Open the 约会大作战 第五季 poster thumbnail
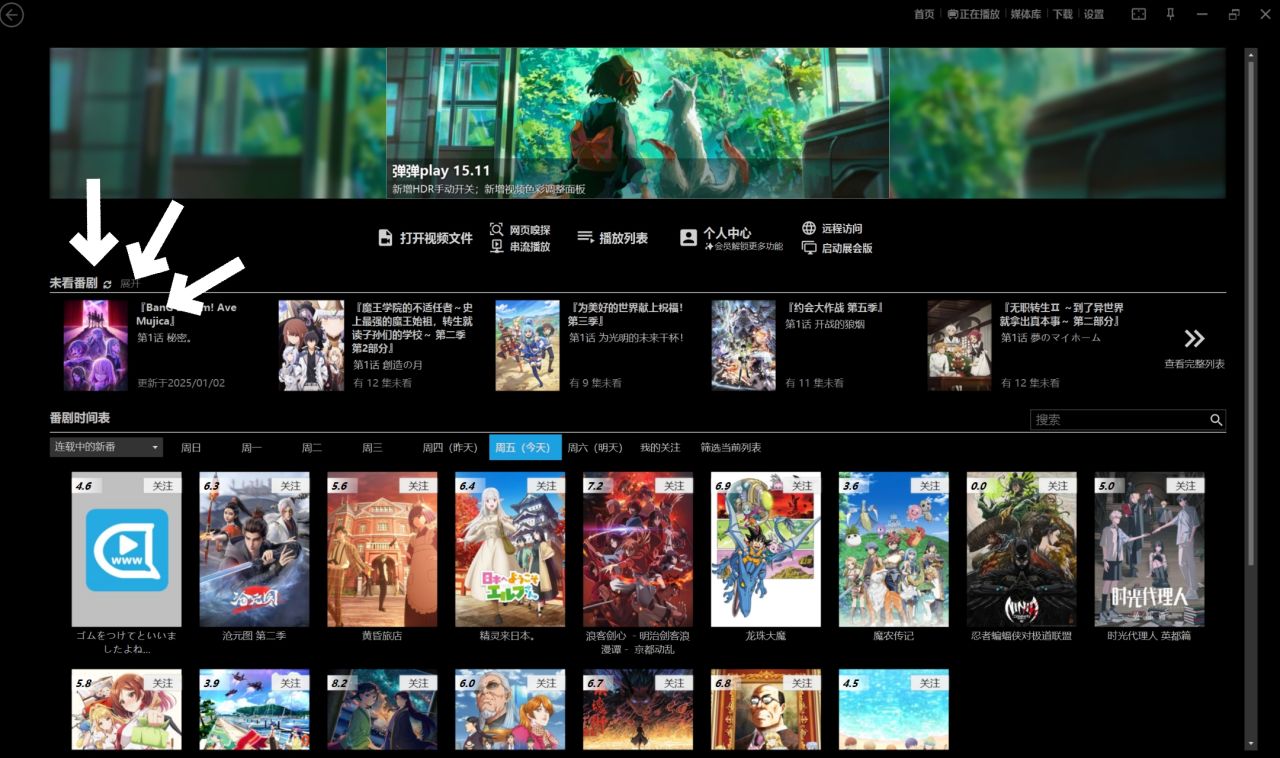Image resolution: width=1280 pixels, height=758 pixels. (x=744, y=345)
